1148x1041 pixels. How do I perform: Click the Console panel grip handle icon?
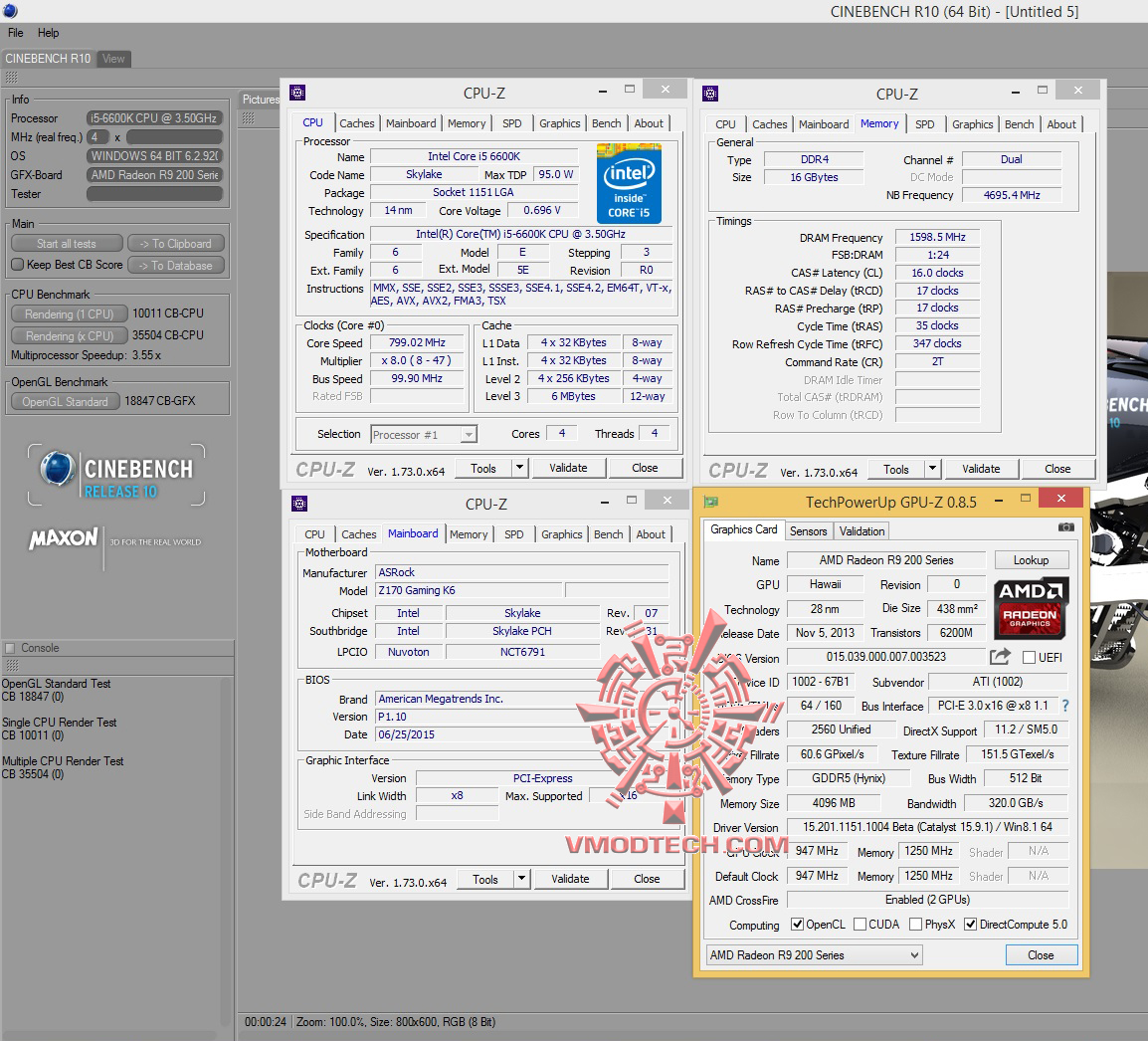[x=12, y=666]
